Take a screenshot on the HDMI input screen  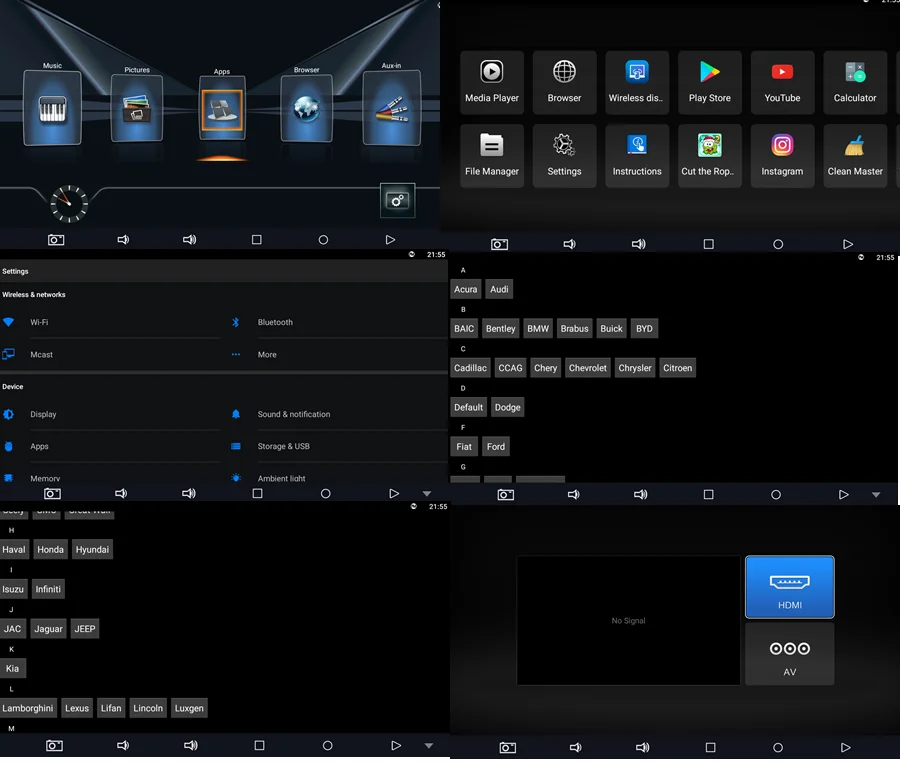point(507,747)
